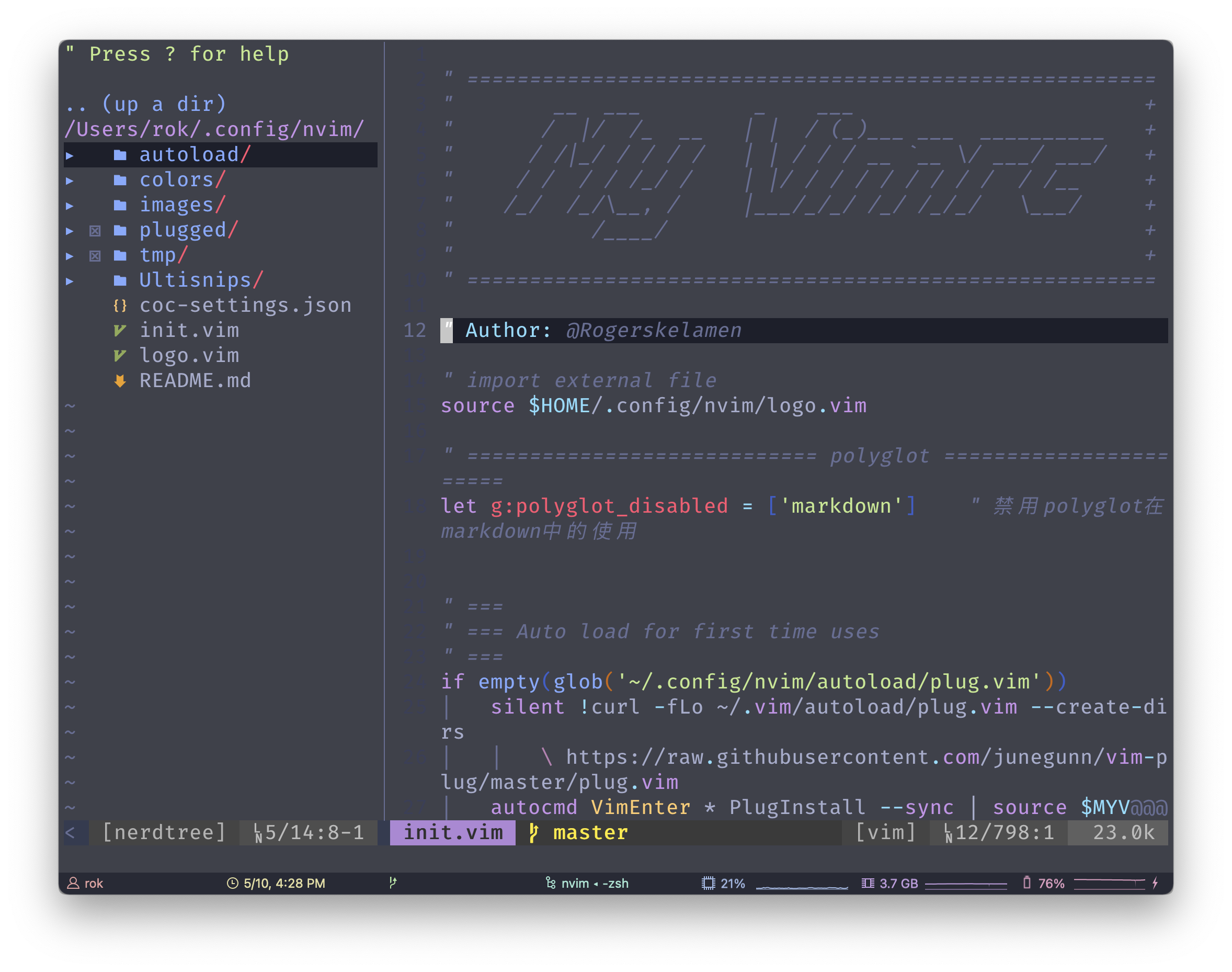The width and height of the screenshot is (1232, 972).
Task: Click the highlighted Author comment line
Action: tap(603, 331)
